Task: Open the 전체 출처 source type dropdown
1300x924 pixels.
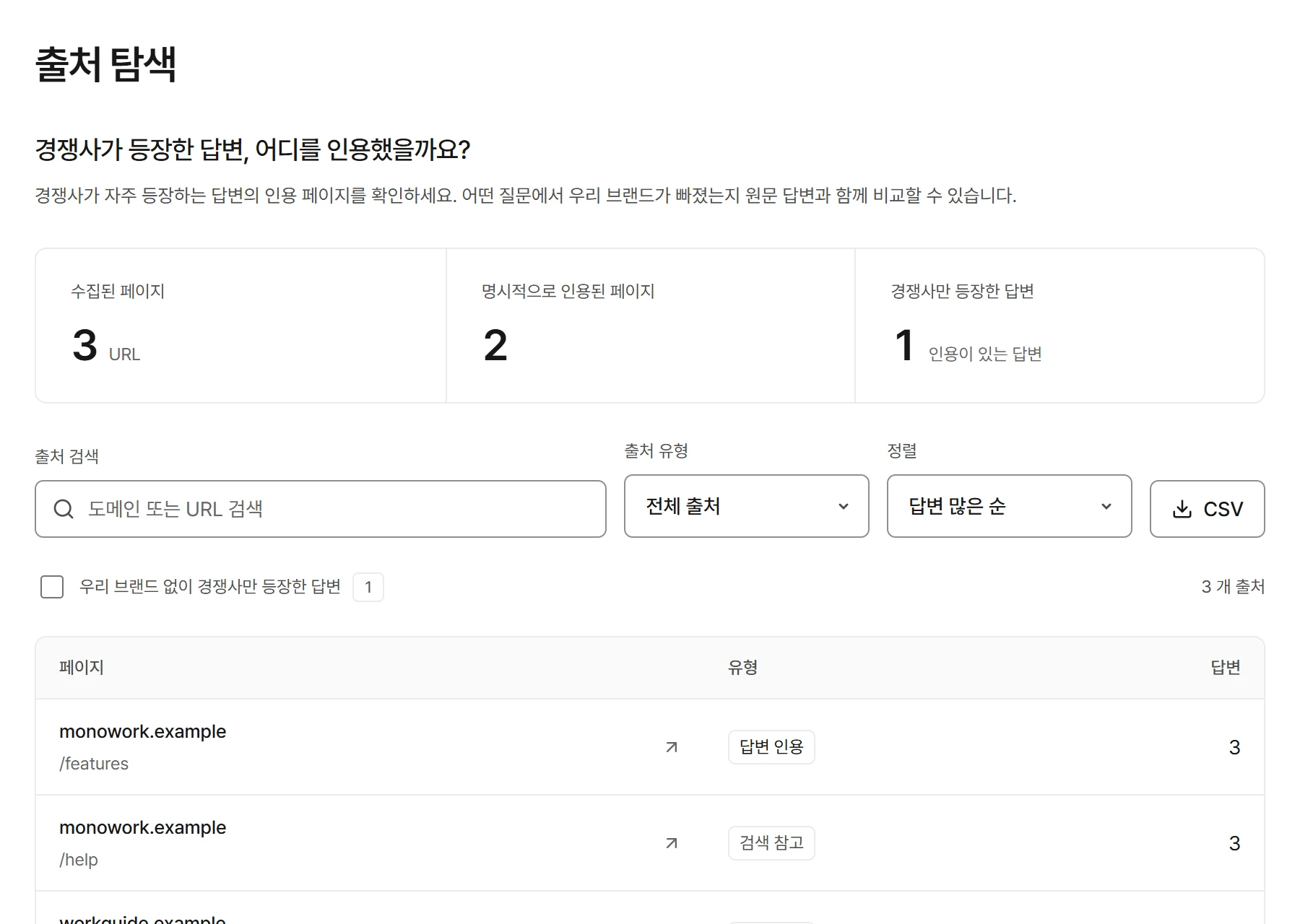Action: click(746, 506)
